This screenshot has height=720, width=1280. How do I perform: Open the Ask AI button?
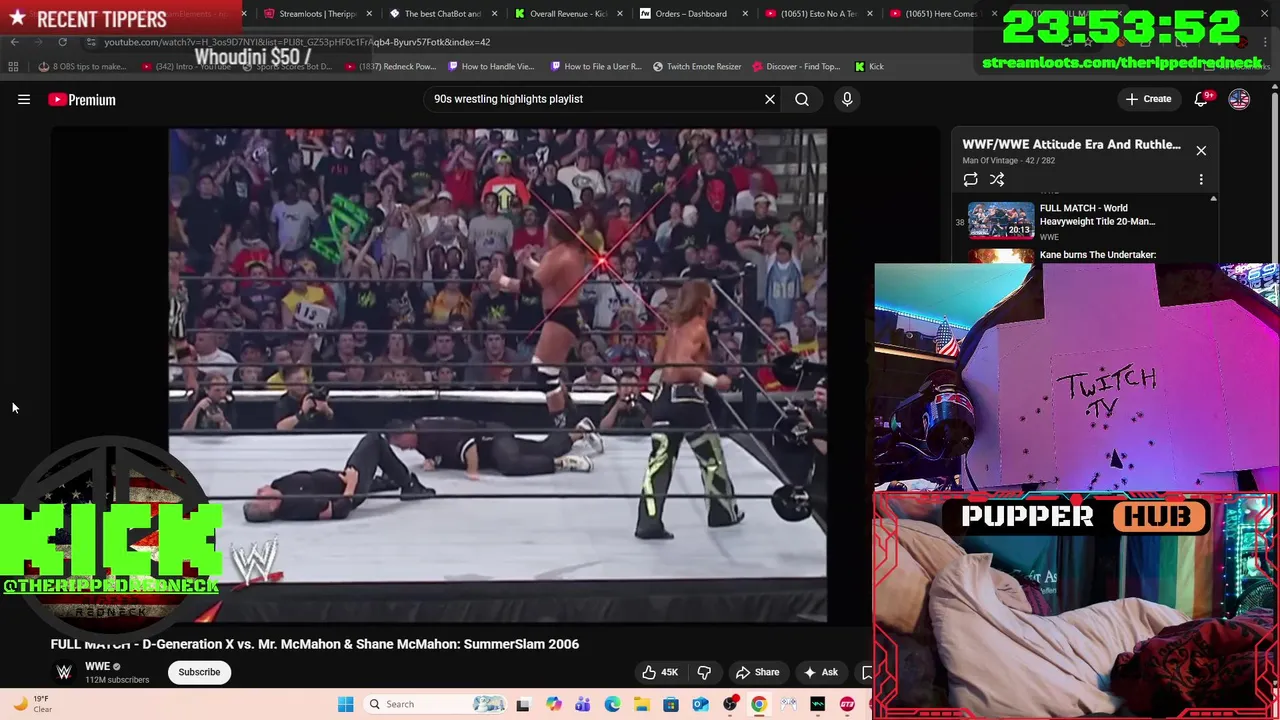(820, 672)
